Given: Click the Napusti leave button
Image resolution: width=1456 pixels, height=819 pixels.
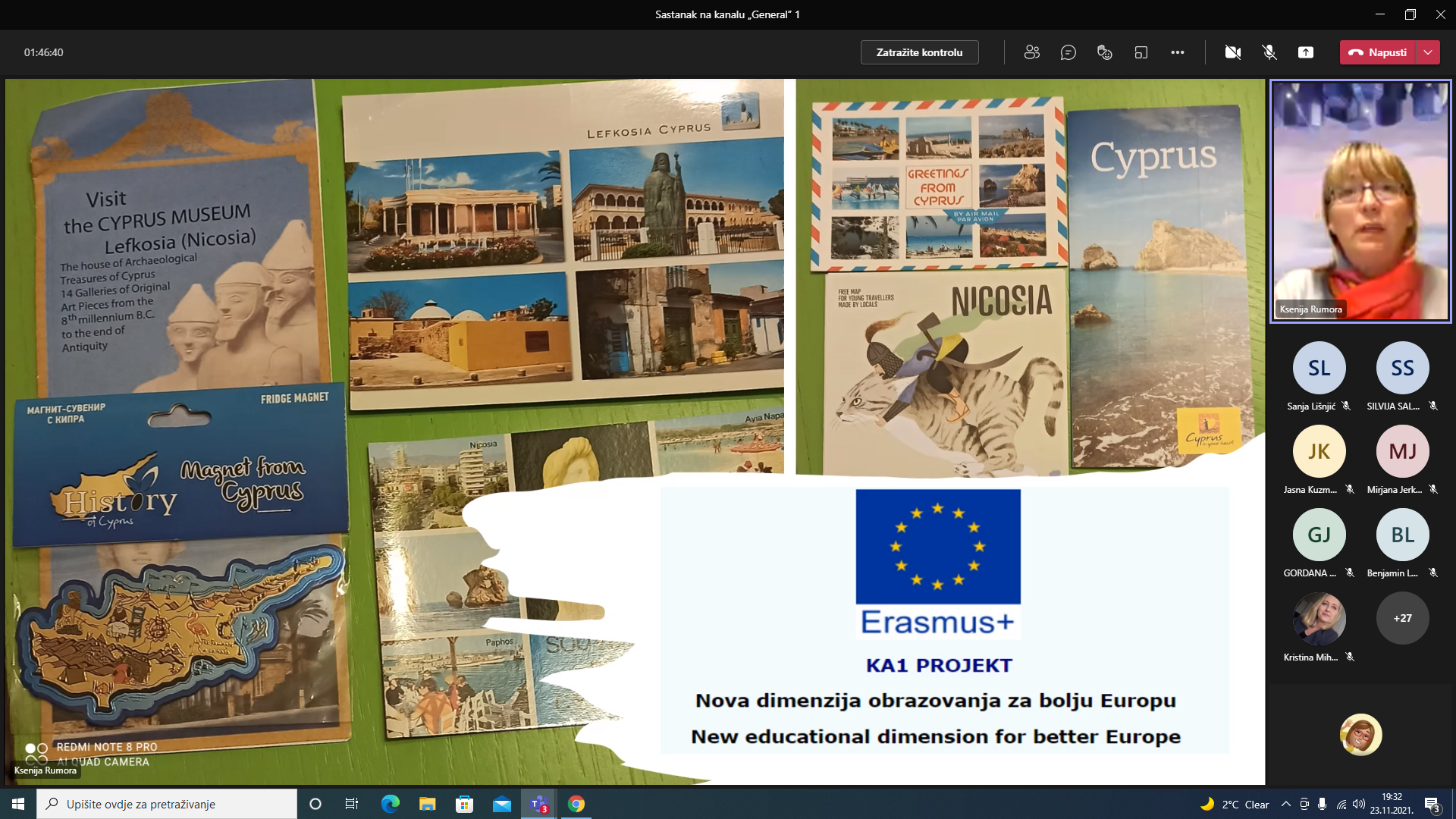Looking at the screenshot, I should tap(1378, 52).
